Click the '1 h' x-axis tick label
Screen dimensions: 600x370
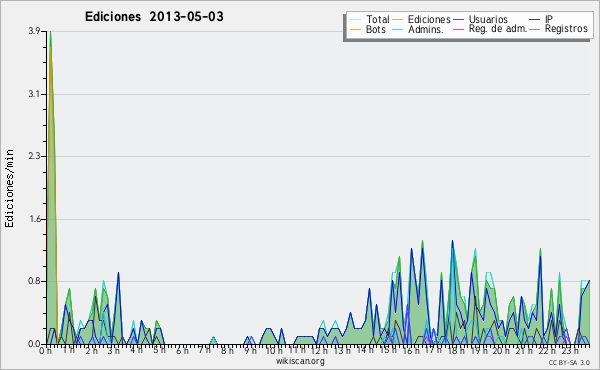[x=68, y=350]
